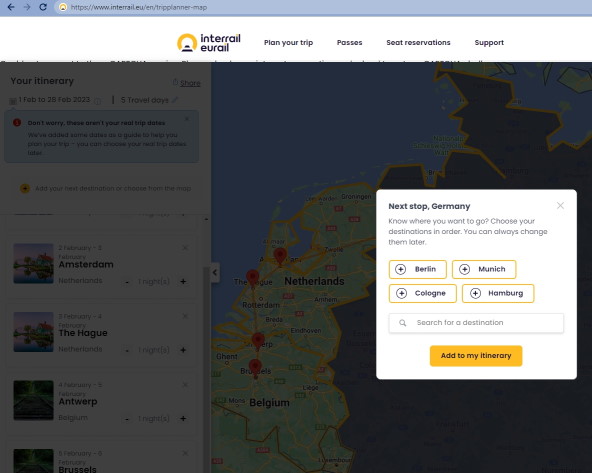The width and height of the screenshot is (592, 473).
Task: Remove Antwerp from the itinerary
Action: click(x=185, y=385)
